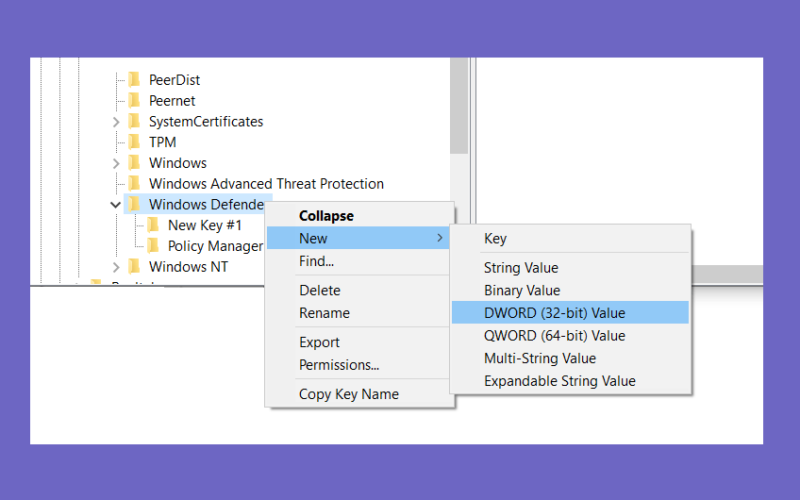Create a new String Value

[x=570, y=267]
